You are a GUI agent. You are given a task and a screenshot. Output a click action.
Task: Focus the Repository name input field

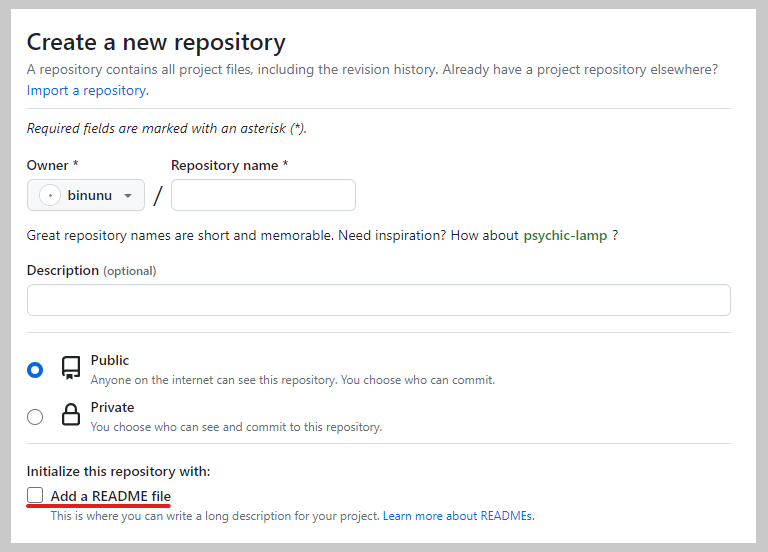(263, 195)
